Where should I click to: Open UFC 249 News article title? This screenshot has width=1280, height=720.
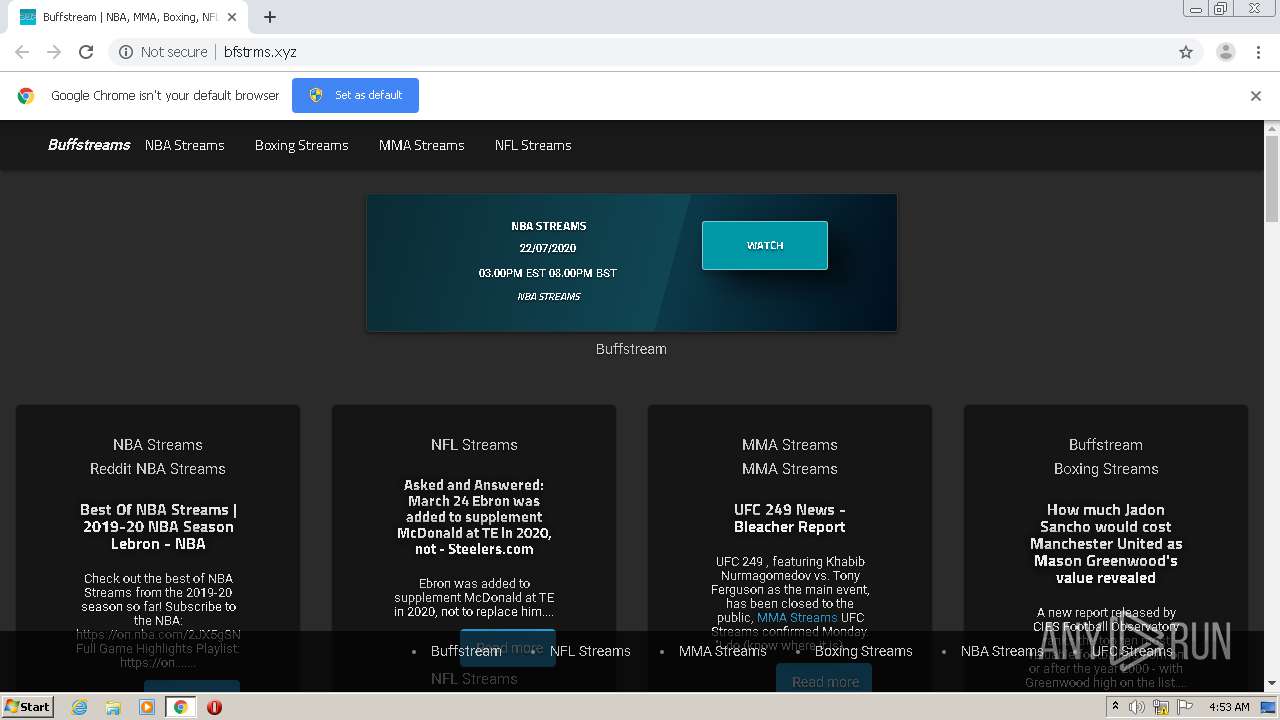(x=790, y=518)
